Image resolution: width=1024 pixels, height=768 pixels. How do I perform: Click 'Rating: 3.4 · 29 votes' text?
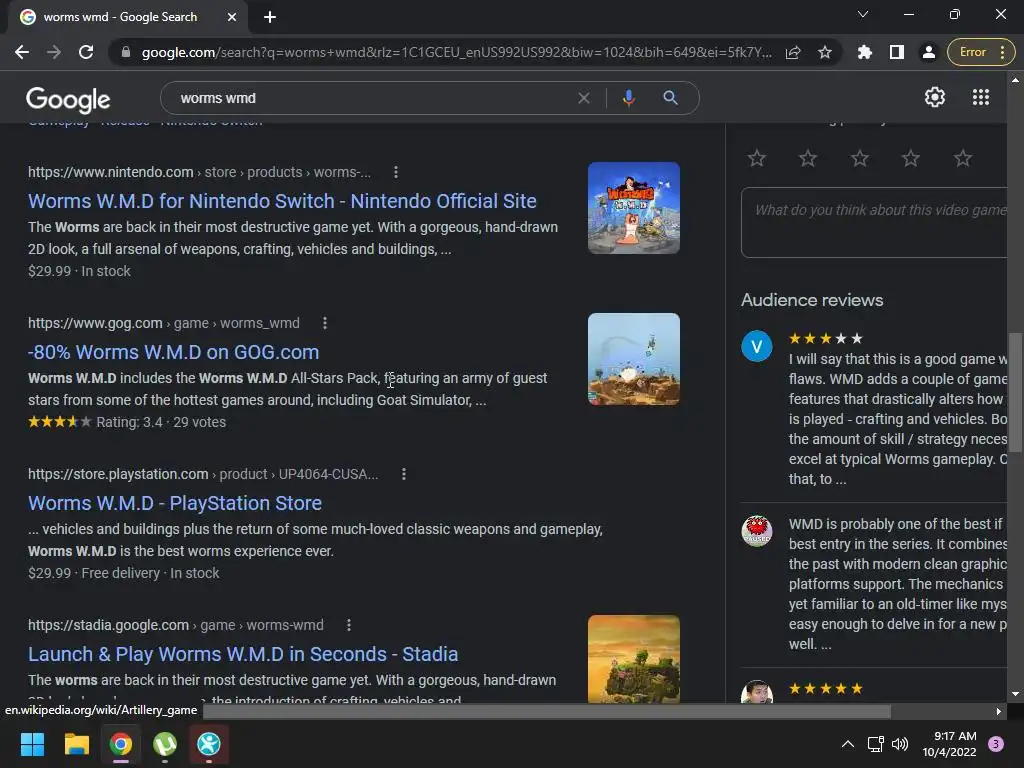(x=161, y=423)
